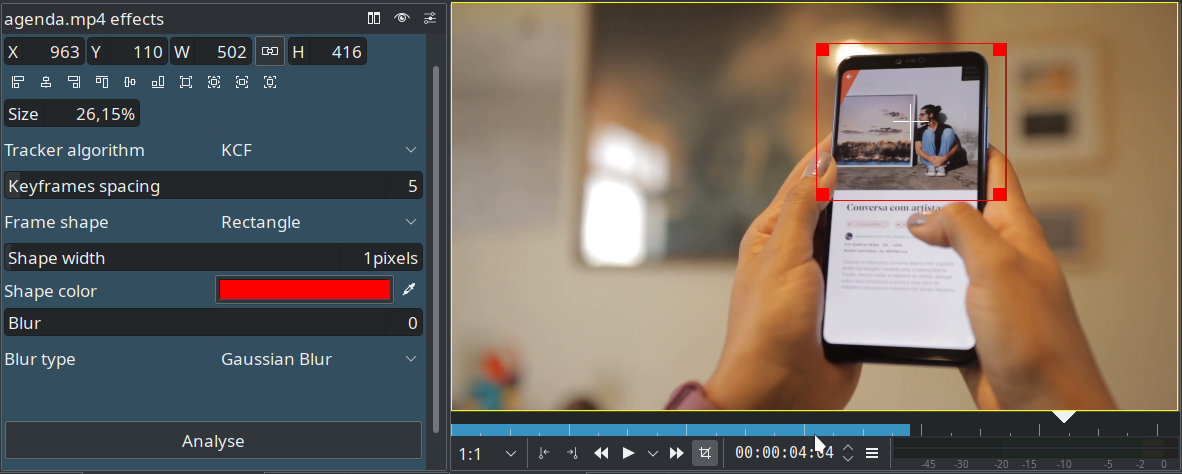1182x474 pixels.
Task: Open the effect stack settings sliders icon
Action: click(430, 18)
